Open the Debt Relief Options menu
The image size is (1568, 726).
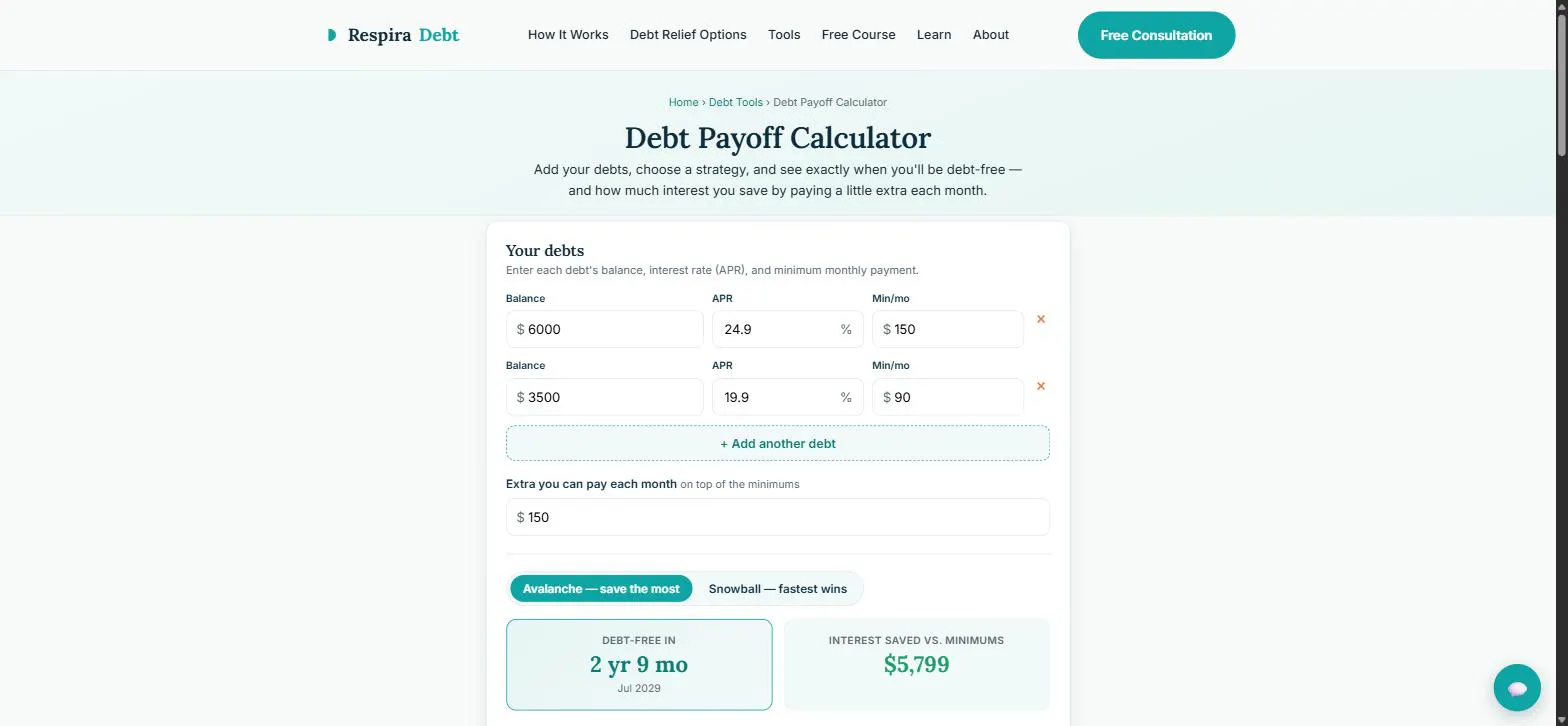tap(688, 35)
